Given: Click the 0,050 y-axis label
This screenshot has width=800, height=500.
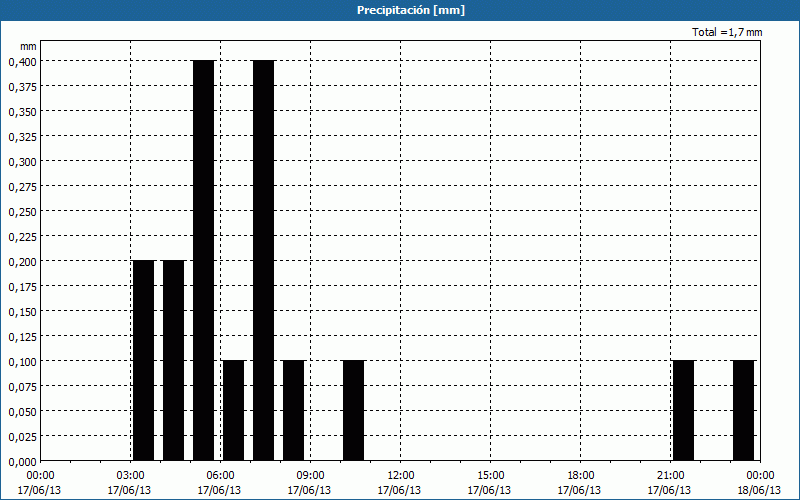Looking at the screenshot, I should coord(22,412).
